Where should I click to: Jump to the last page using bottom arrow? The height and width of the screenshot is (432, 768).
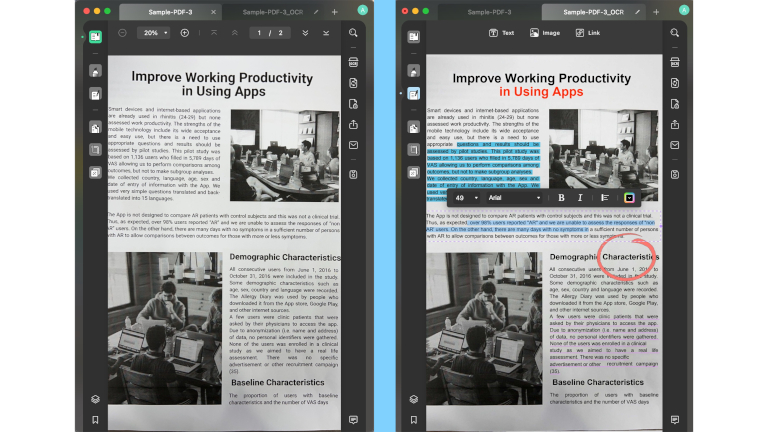[x=325, y=33]
